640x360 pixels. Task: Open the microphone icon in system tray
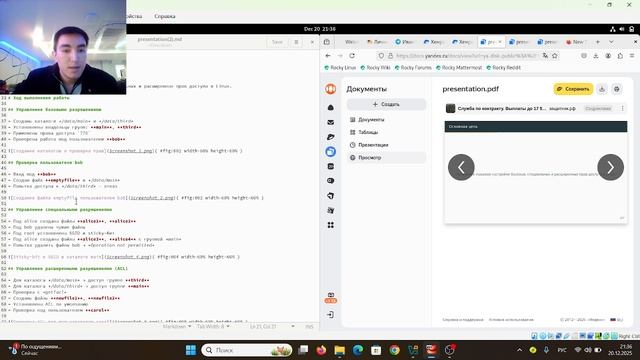point(546,350)
